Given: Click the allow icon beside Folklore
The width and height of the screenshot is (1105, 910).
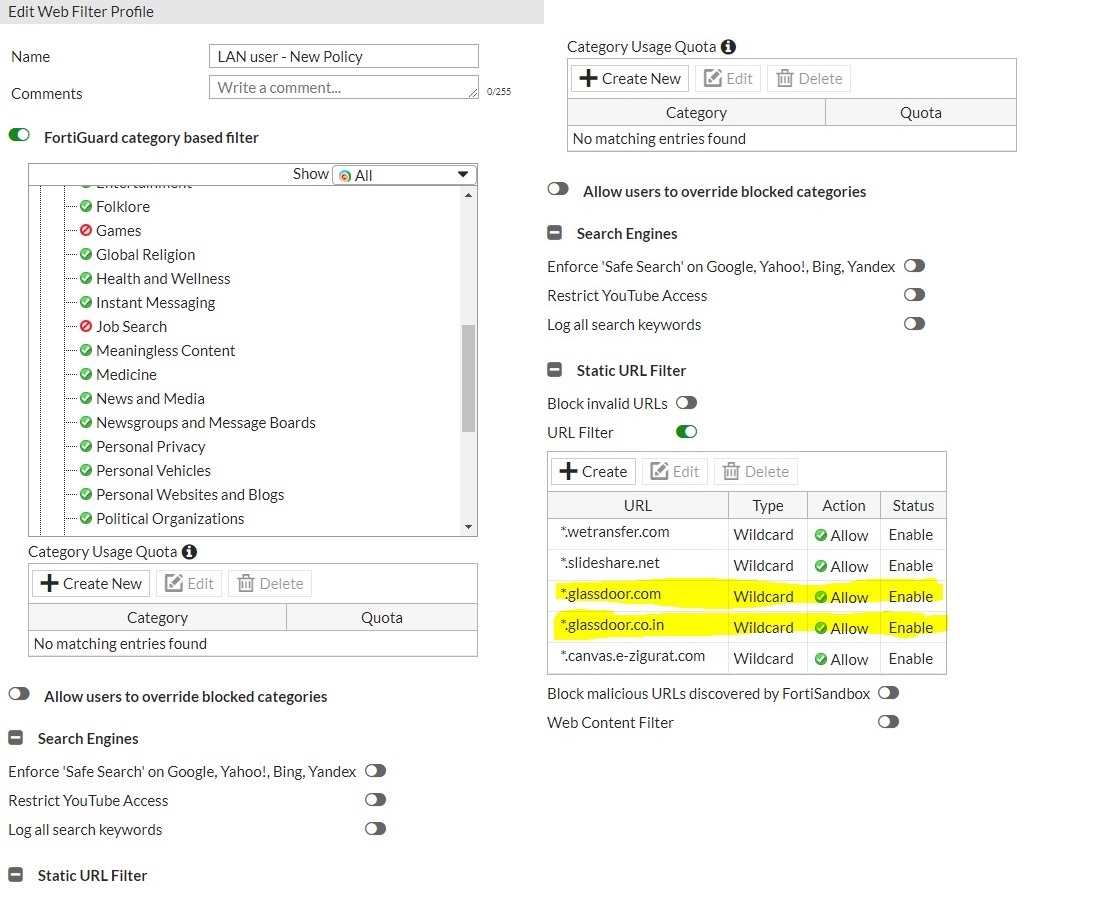Looking at the screenshot, I should 86,207.
